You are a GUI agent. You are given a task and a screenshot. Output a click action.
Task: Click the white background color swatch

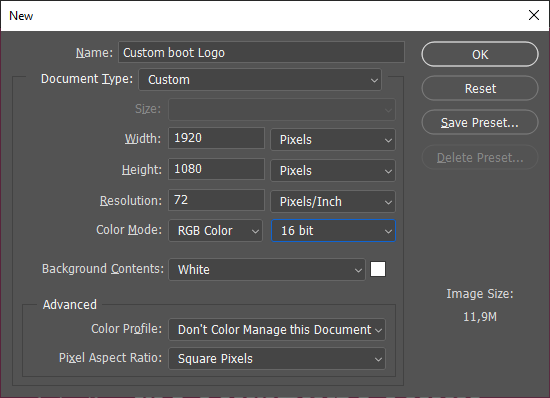coord(378,269)
